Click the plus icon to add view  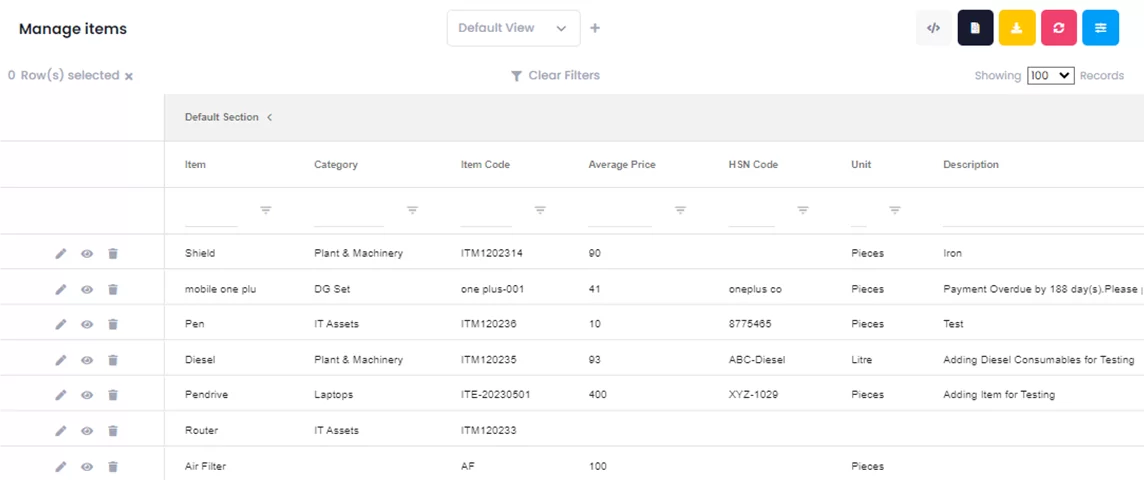pyautogui.click(x=595, y=28)
